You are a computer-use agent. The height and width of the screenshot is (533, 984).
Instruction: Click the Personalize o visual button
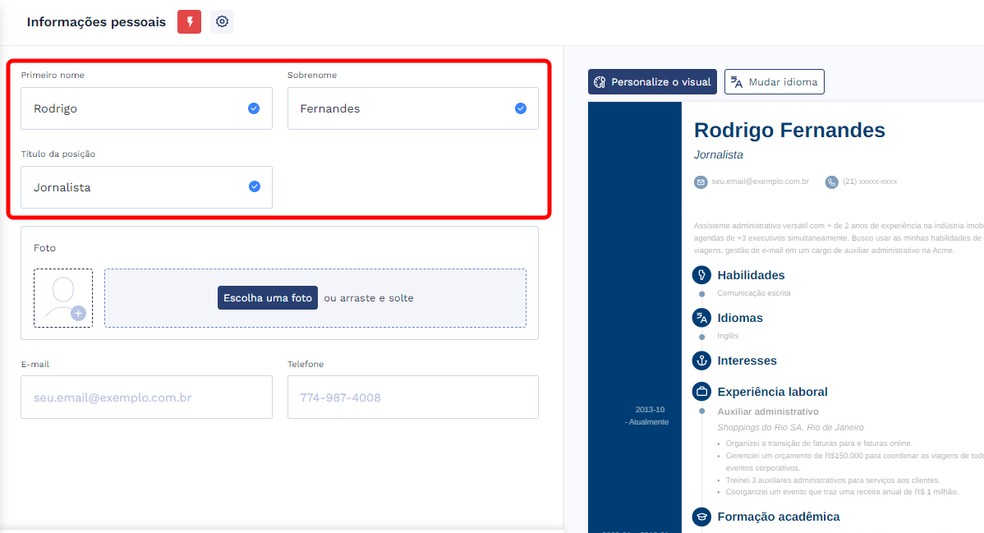(652, 82)
